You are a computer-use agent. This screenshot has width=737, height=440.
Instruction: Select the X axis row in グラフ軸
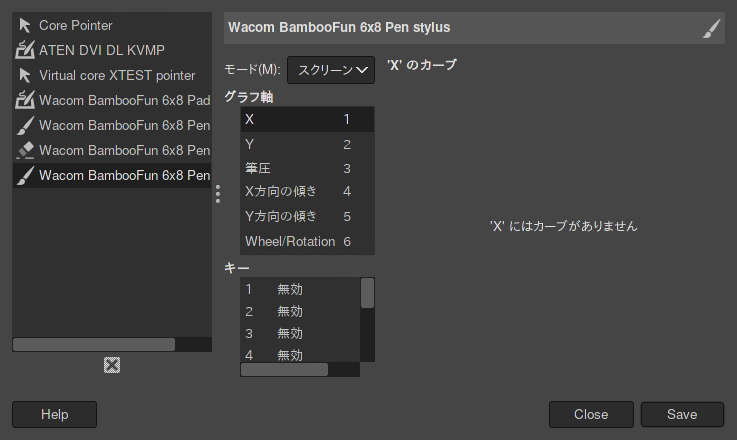click(x=307, y=119)
